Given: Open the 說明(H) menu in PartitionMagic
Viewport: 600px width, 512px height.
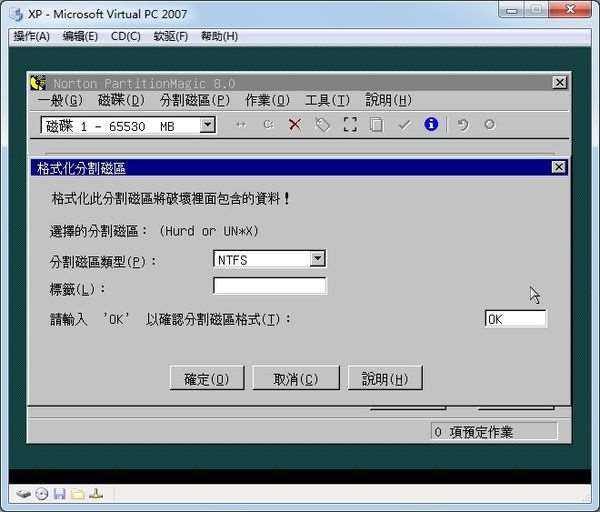Looking at the screenshot, I should pyautogui.click(x=388, y=100).
